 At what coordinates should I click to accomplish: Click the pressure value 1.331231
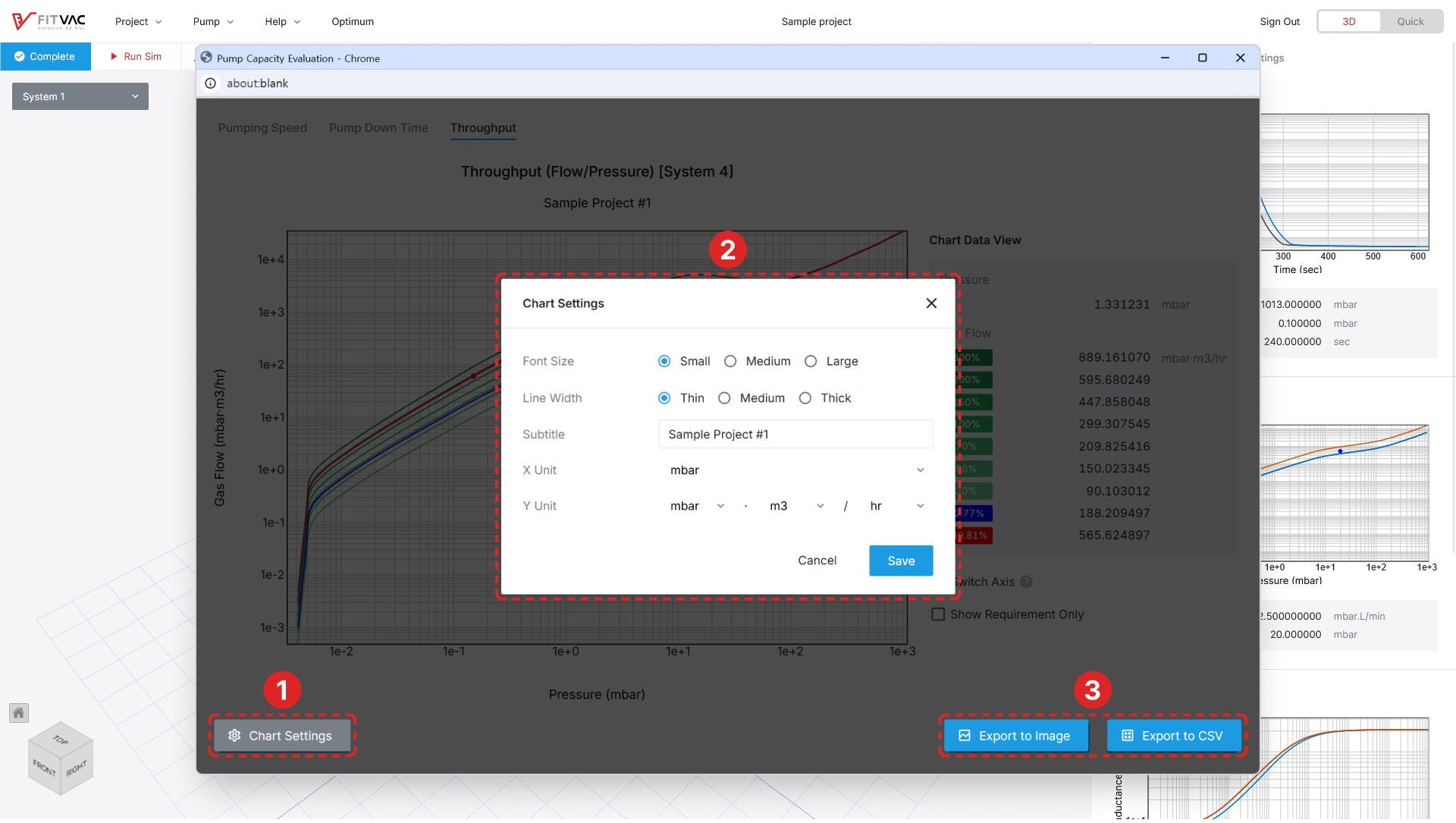[1122, 305]
